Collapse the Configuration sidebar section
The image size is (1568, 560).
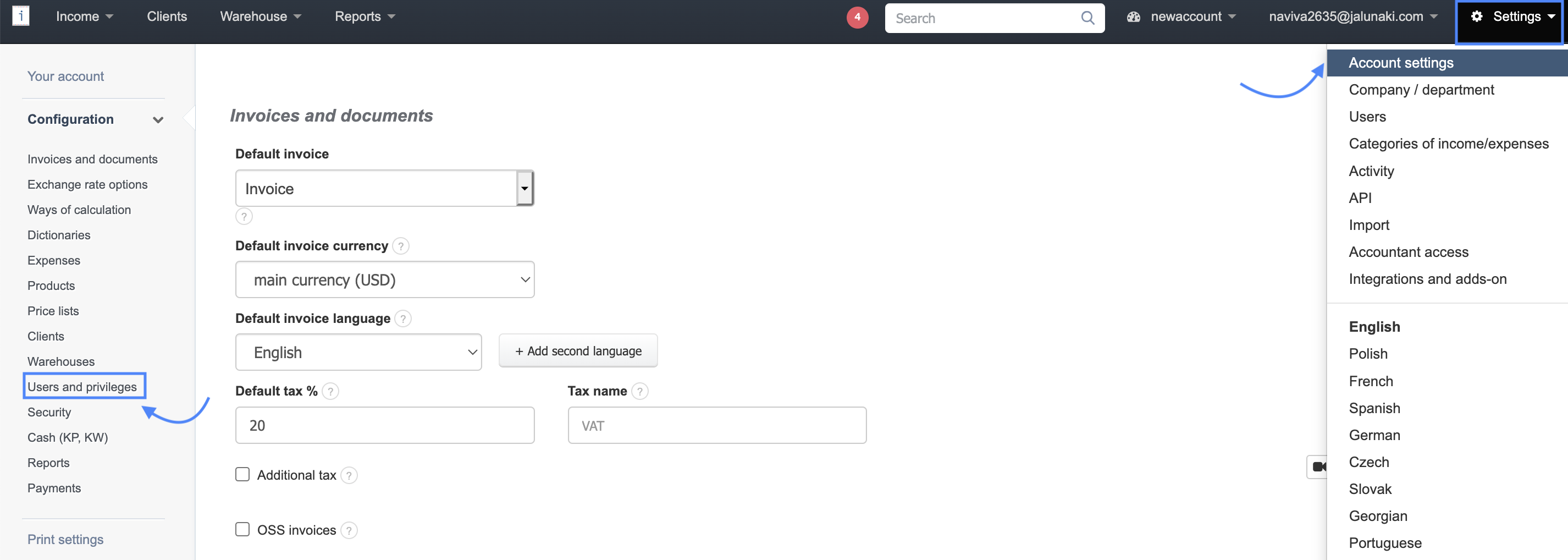point(158,120)
